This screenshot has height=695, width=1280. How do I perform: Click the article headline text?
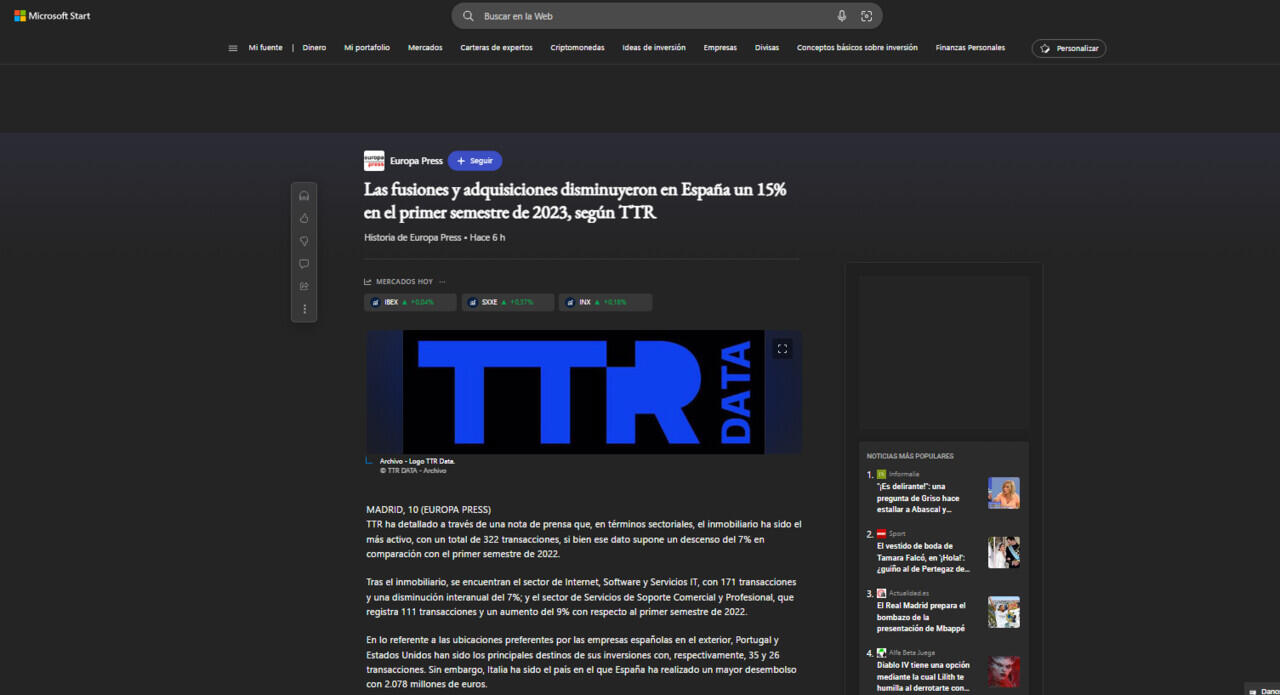(575, 201)
